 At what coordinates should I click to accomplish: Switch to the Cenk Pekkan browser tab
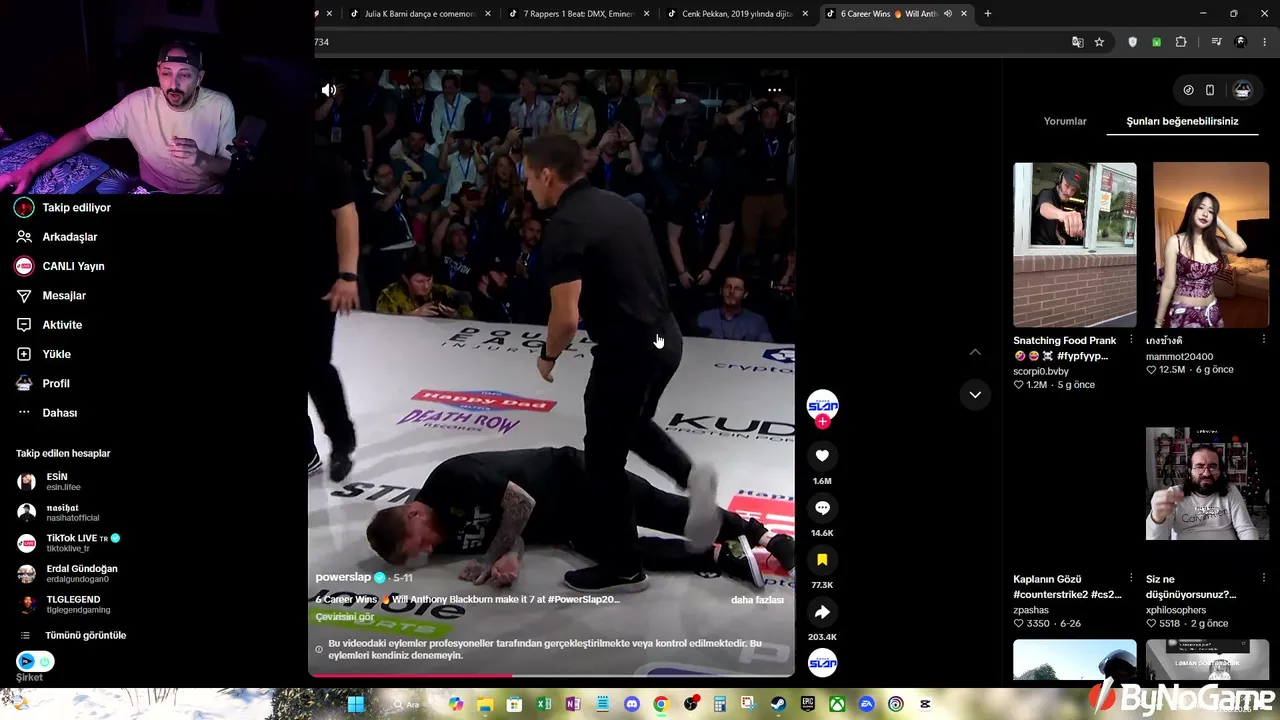(737, 14)
